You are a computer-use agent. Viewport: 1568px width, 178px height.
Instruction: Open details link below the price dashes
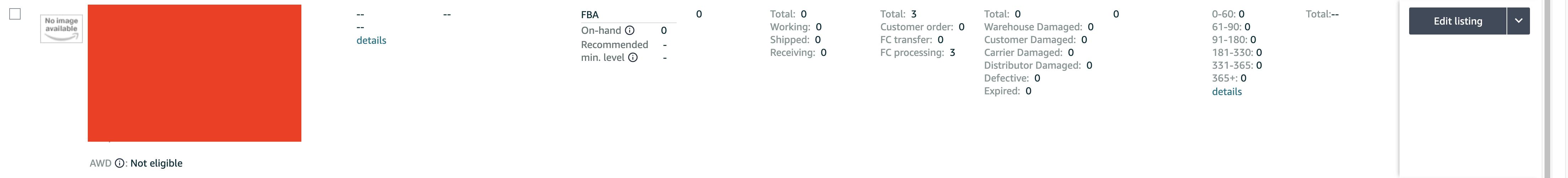[371, 40]
